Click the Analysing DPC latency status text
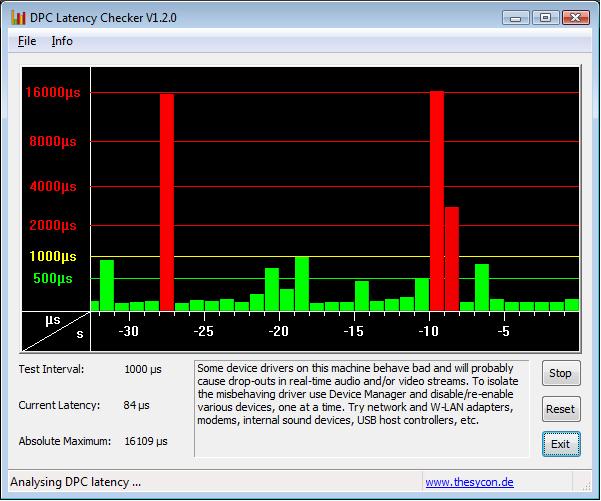Screen dimensions: 601x501 [76, 482]
